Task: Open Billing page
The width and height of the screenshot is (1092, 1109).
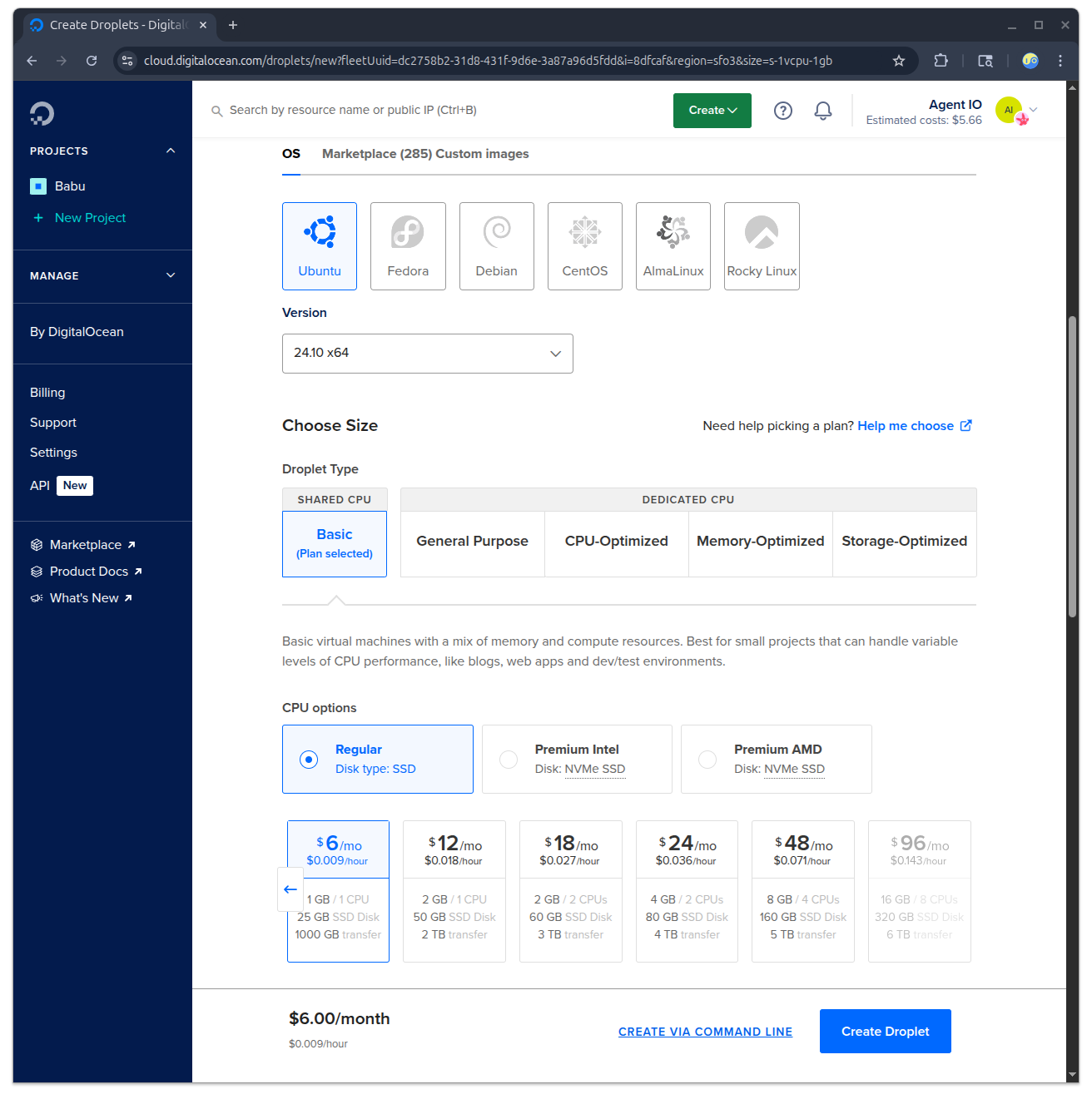Action: [47, 393]
